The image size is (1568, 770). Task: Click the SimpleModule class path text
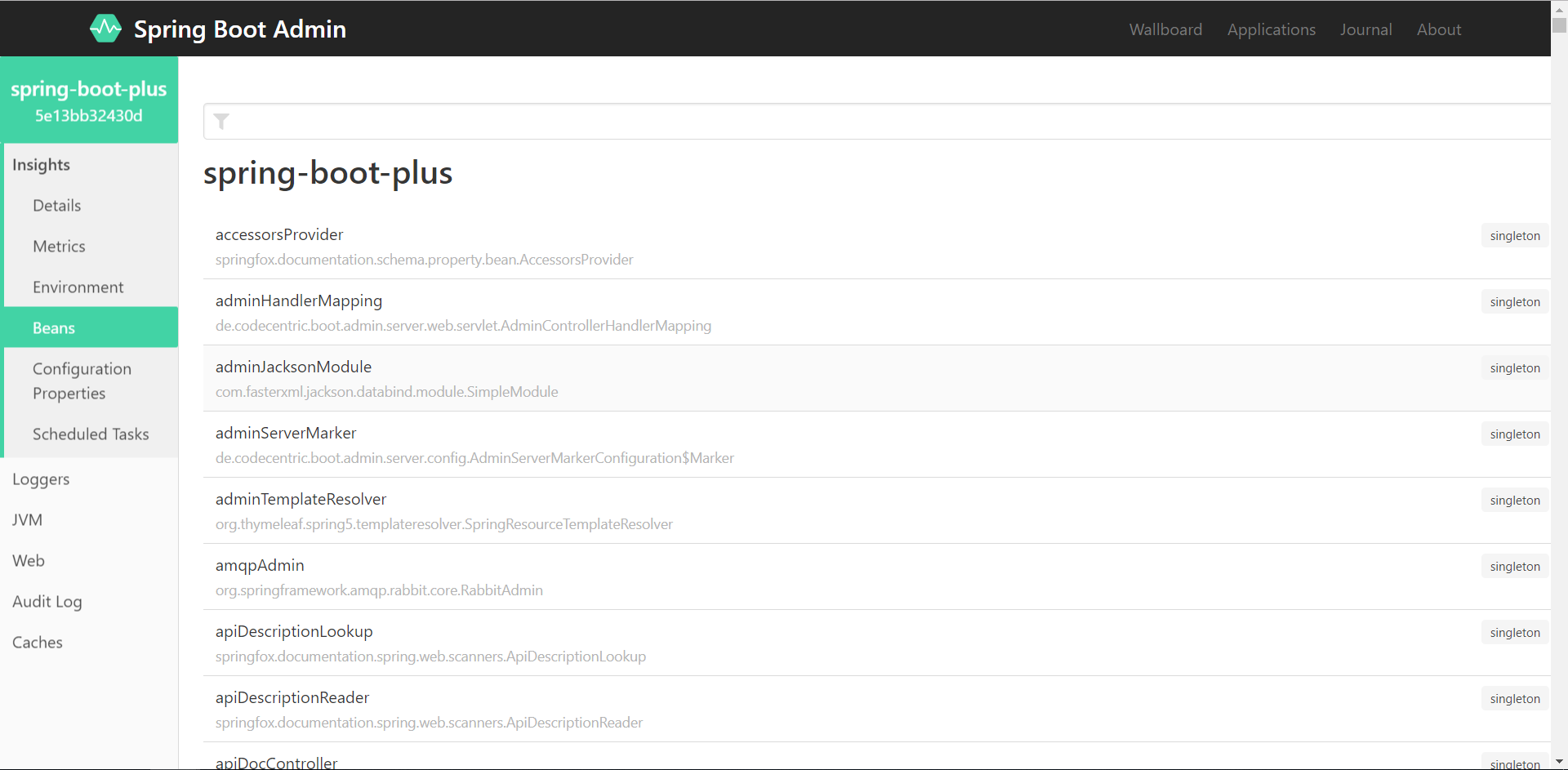pos(387,392)
